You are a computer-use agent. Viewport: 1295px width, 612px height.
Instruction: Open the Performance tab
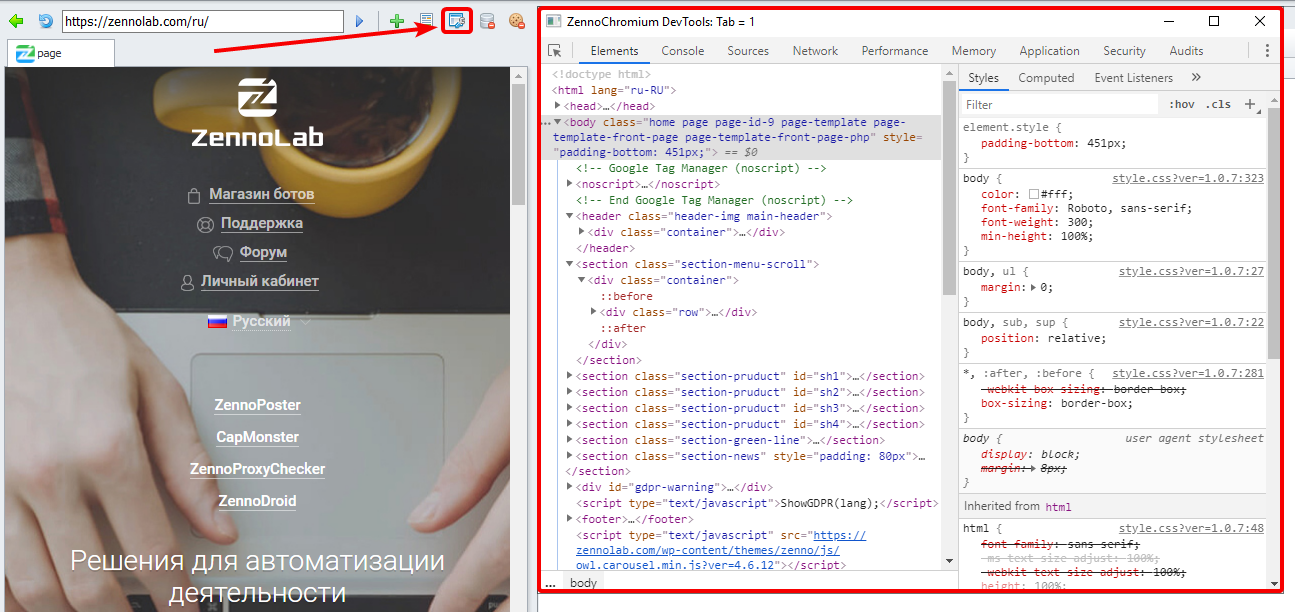(895, 51)
